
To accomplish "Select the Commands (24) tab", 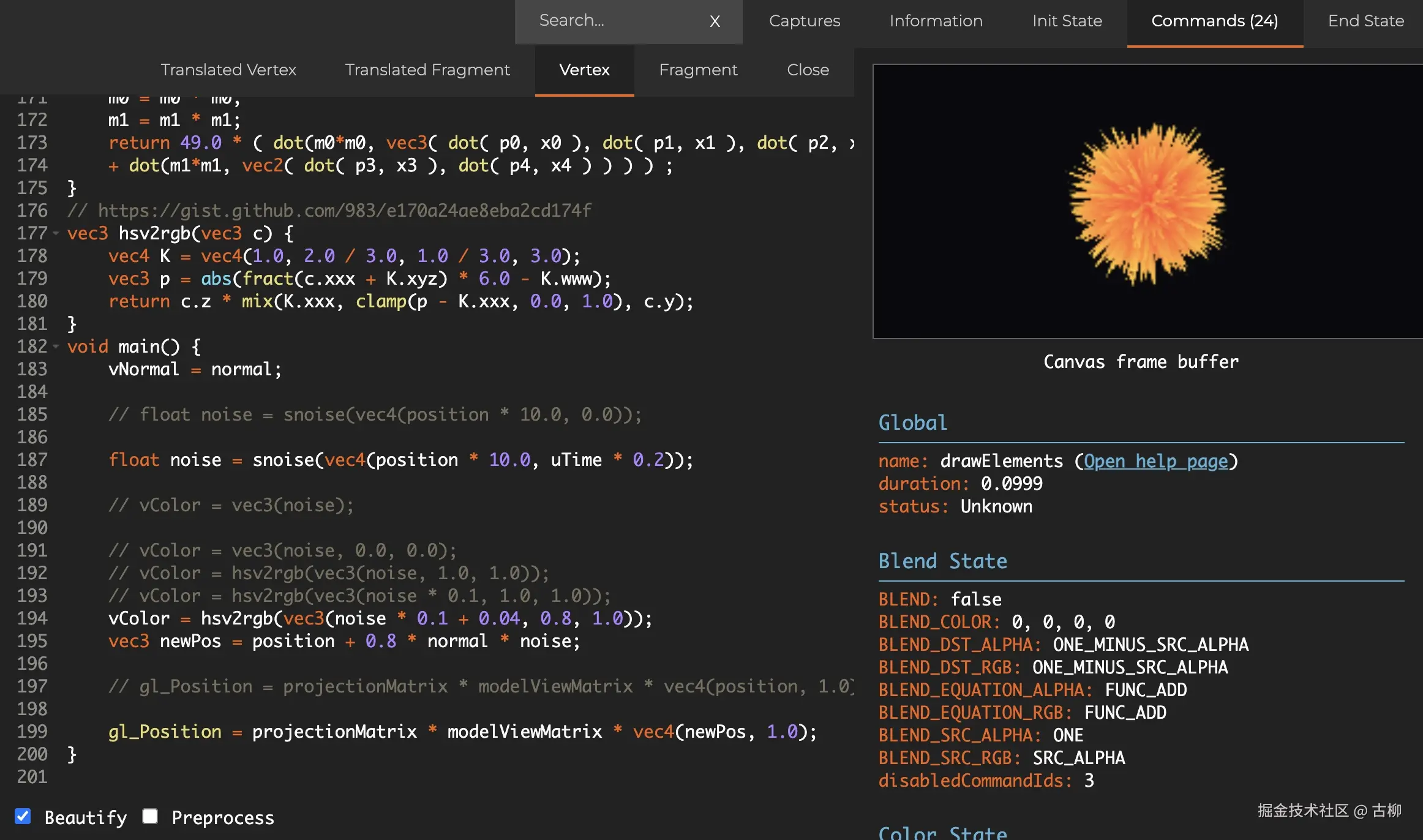I will point(1214,21).
